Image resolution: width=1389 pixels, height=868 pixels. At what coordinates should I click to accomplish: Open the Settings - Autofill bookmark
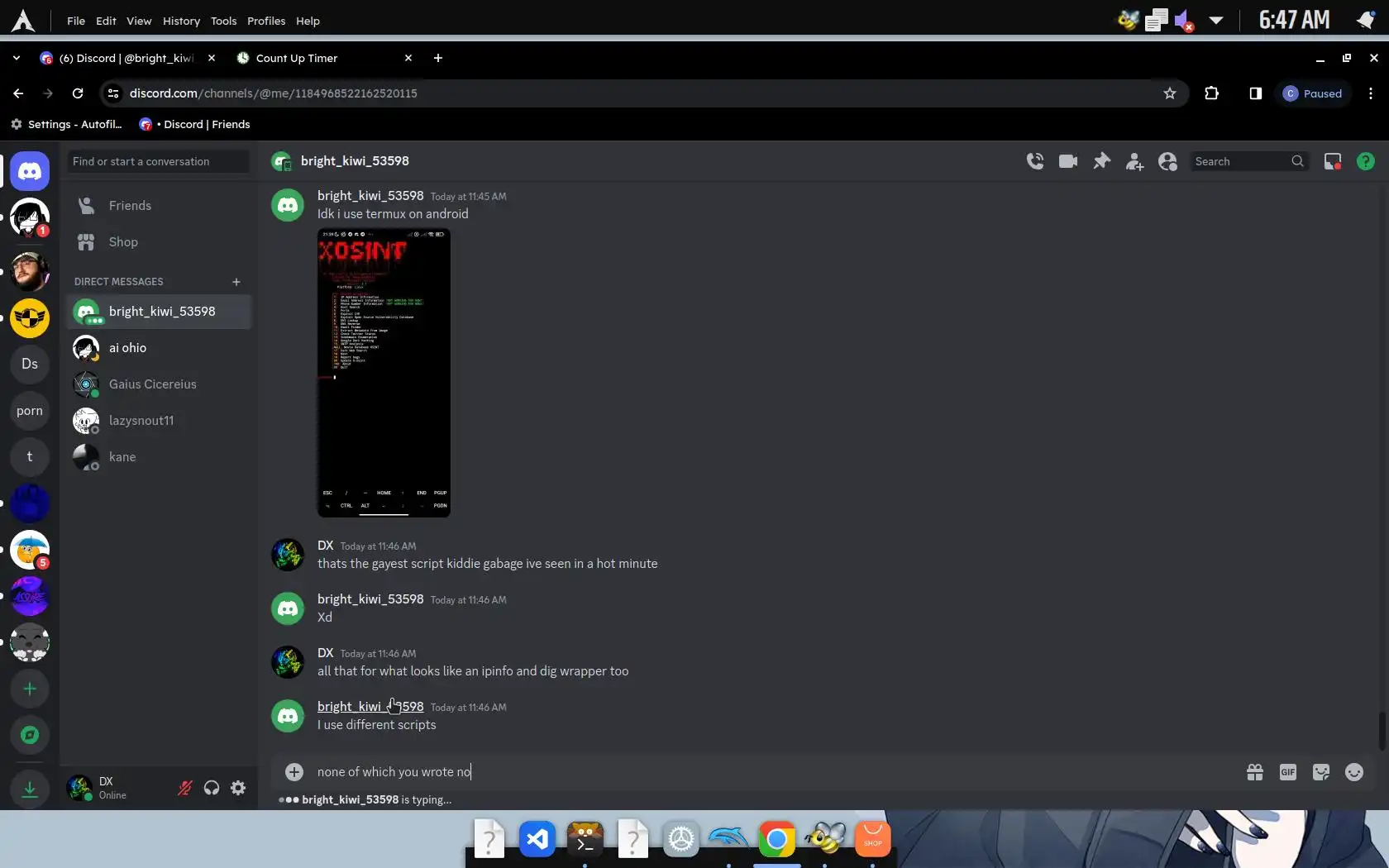(x=66, y=124)
